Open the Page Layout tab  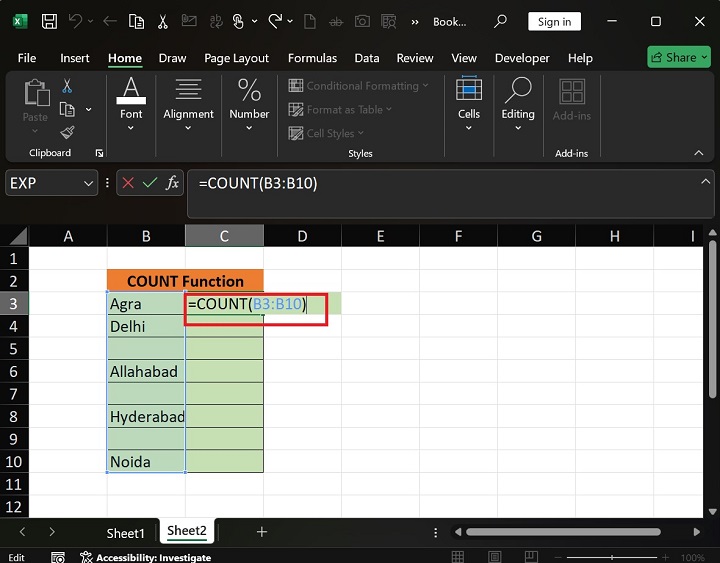point(237,58)
